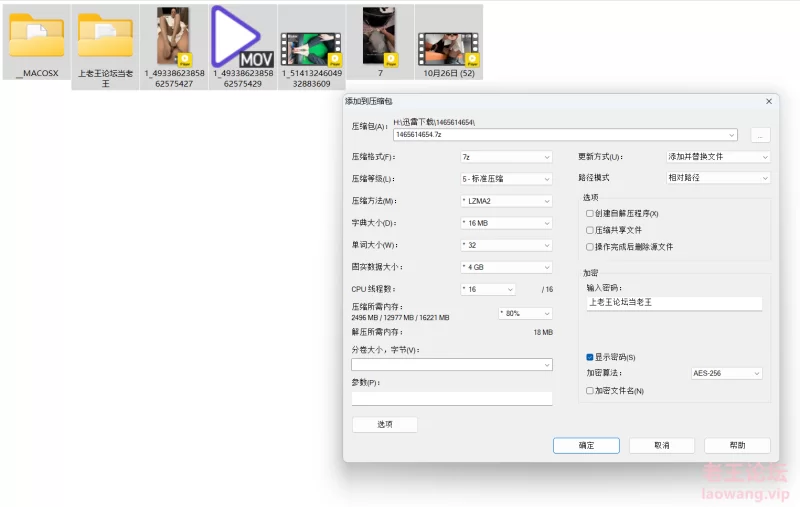Toggle the 显示密码 checkbox
800x507 pixels.
(590, 357)
